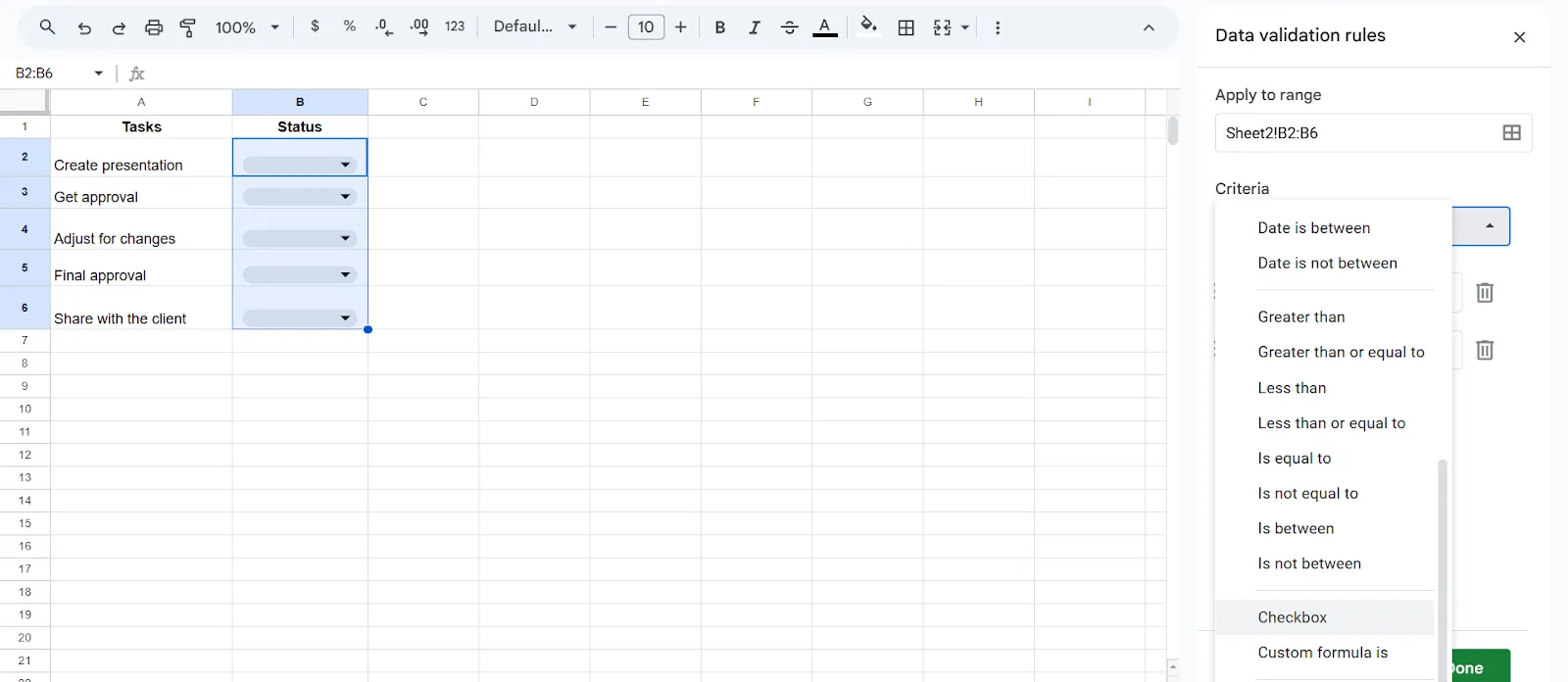Viewport: 1568px width, 682px height.
Task: Toggle strikethrough formatting
Action: [x=790, y=27]
